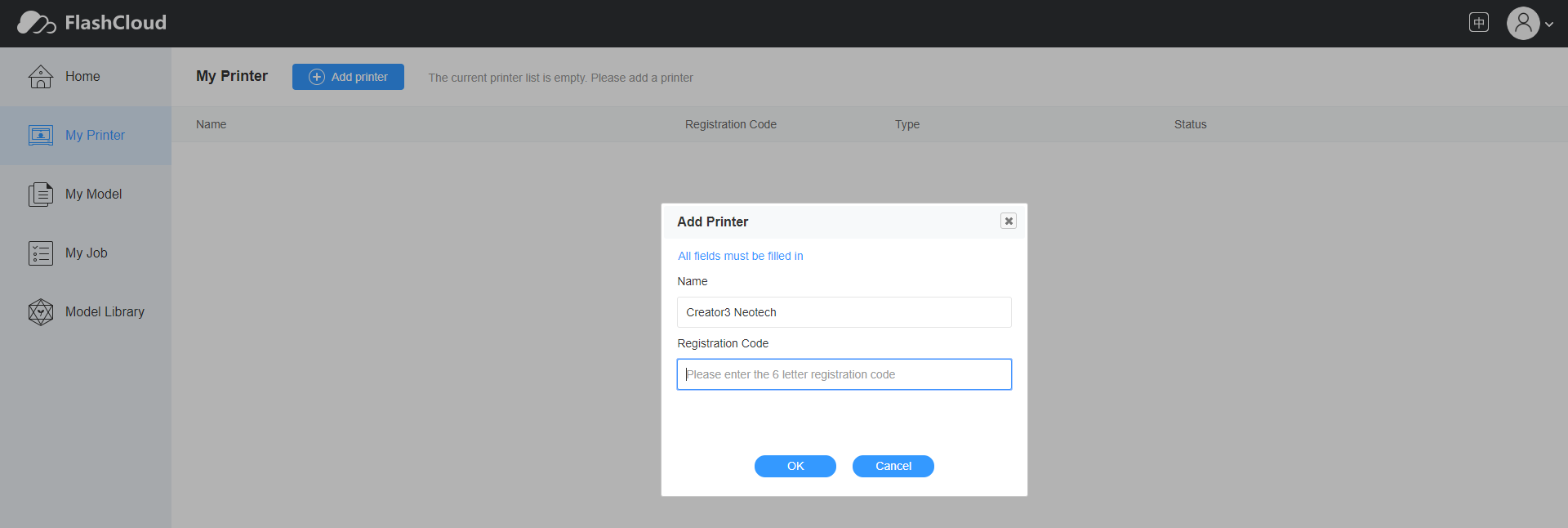Click the Name field containing Creator3 Neotech
This screenshot has width=1568, height=528.
[x=844, y=312]
